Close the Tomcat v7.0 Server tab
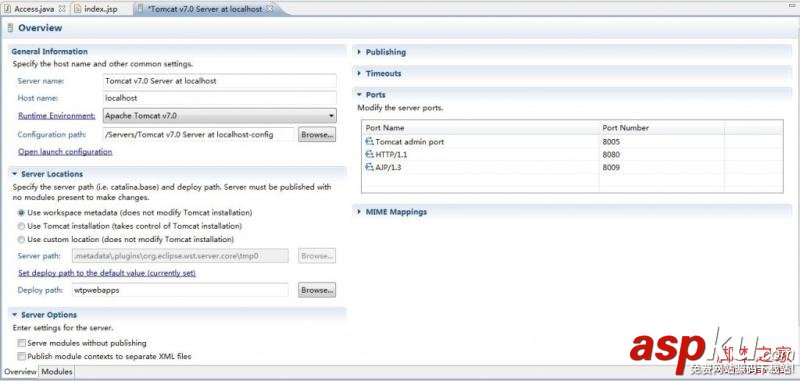Viewport: 800px width, 381px height. coord(269,9)
